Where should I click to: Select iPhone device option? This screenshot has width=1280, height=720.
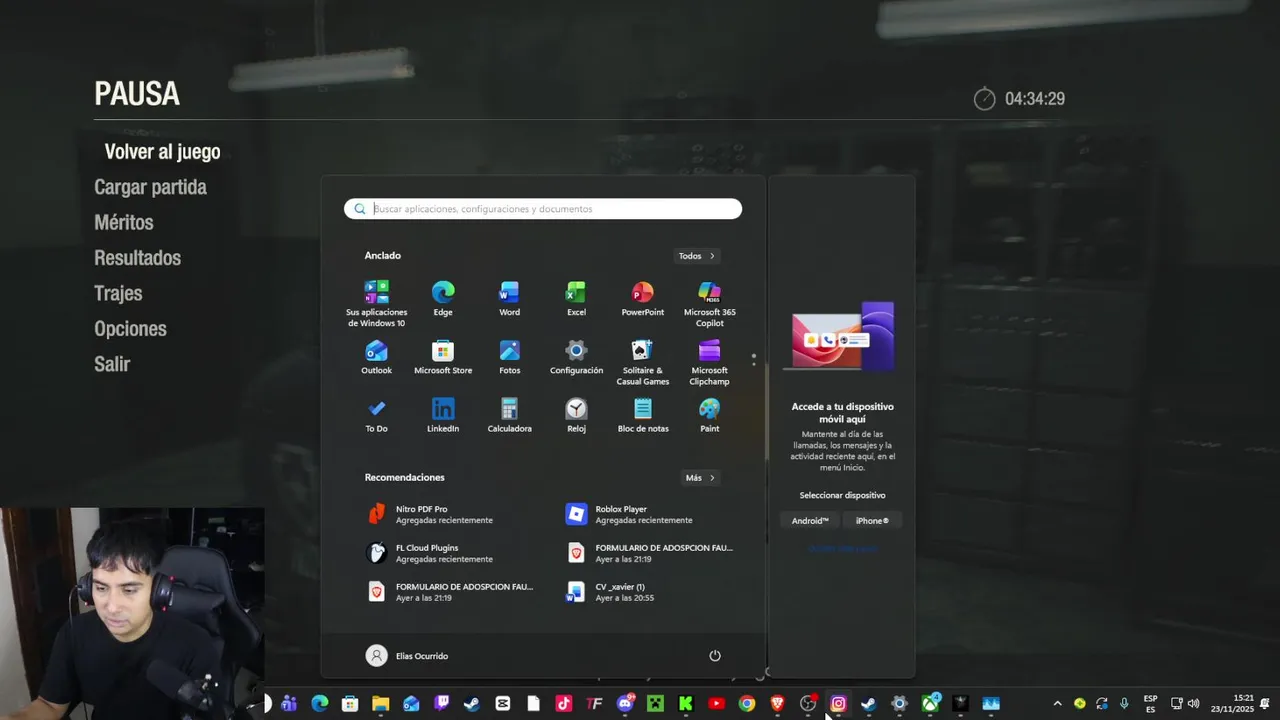tap(872, 520)
